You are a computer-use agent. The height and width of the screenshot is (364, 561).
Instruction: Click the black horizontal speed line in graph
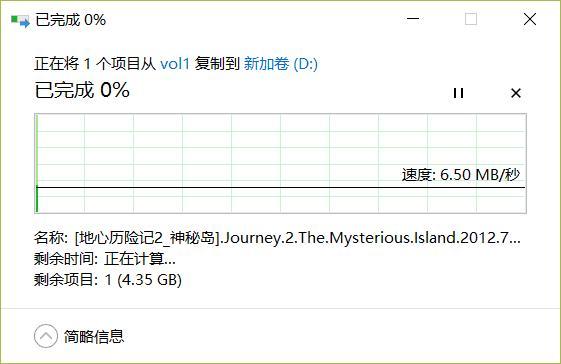pyautogui.click(x=281, y=187)
